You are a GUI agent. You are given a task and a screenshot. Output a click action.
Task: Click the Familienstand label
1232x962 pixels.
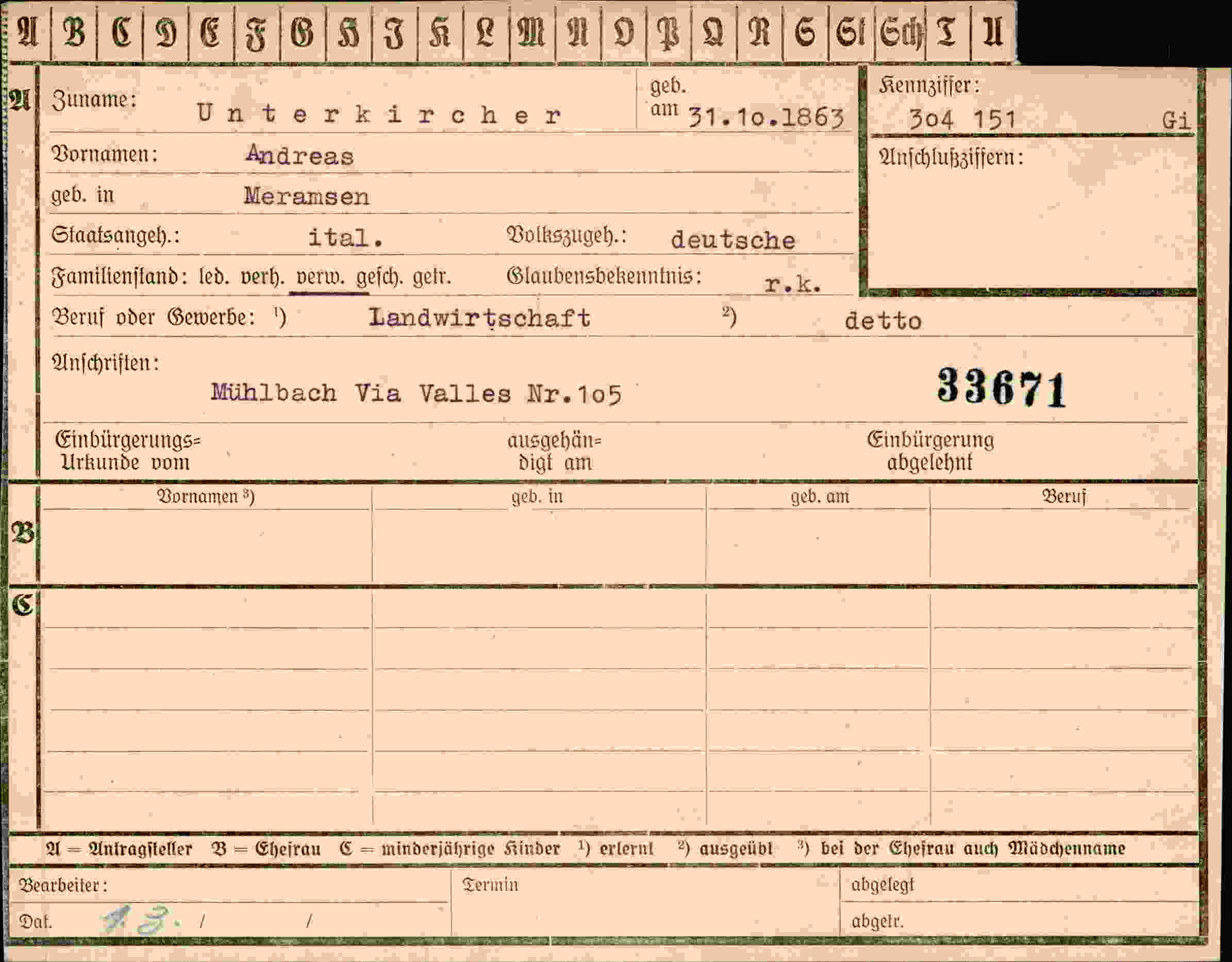click(x=120, y=277)
